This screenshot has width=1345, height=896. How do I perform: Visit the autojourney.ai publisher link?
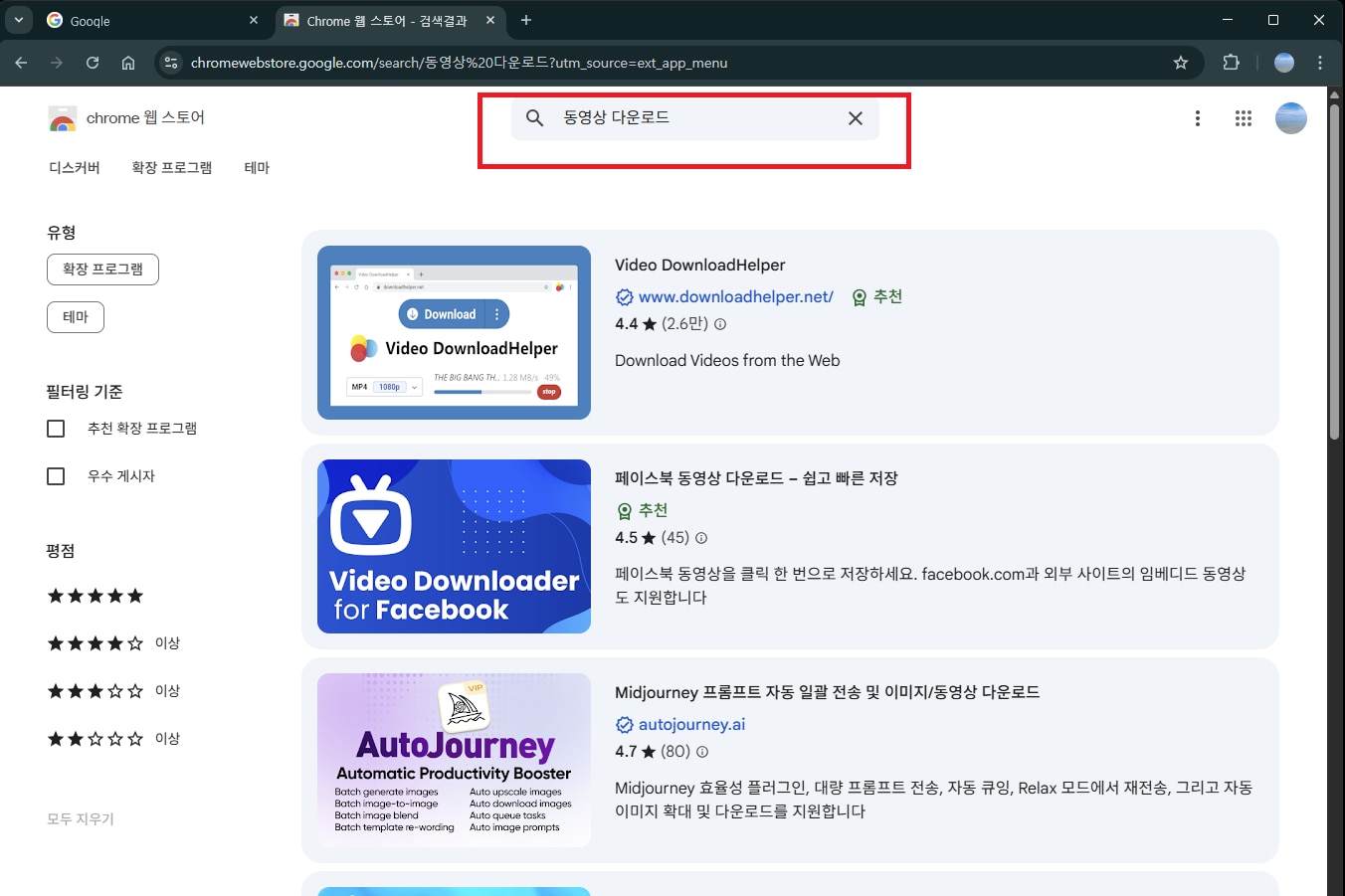(691, 724)
